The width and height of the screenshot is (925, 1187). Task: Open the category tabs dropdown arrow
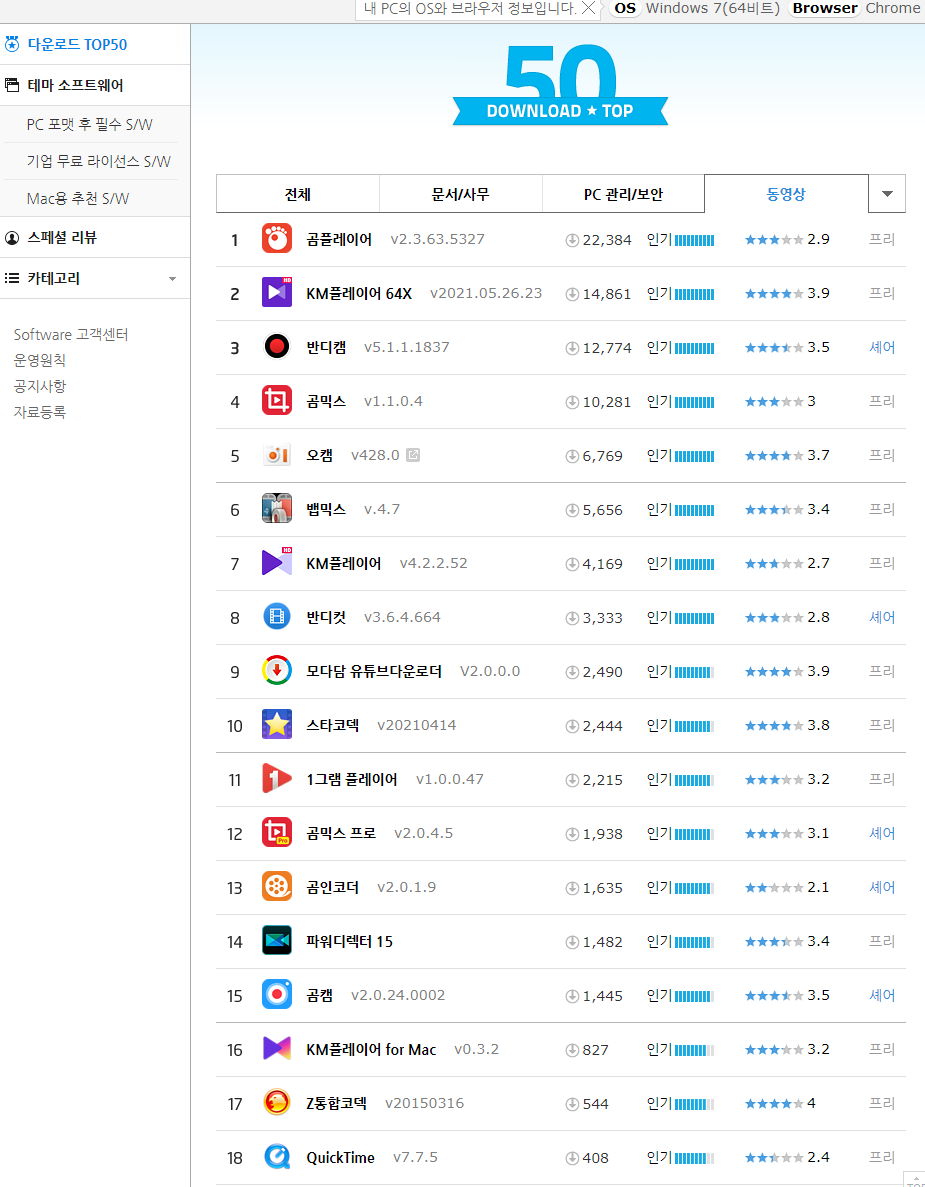887,194
